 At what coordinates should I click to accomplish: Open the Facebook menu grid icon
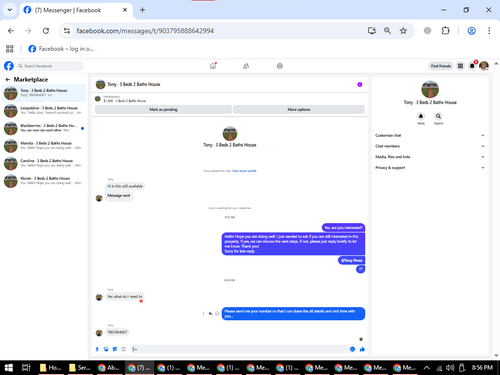(460, 66)
